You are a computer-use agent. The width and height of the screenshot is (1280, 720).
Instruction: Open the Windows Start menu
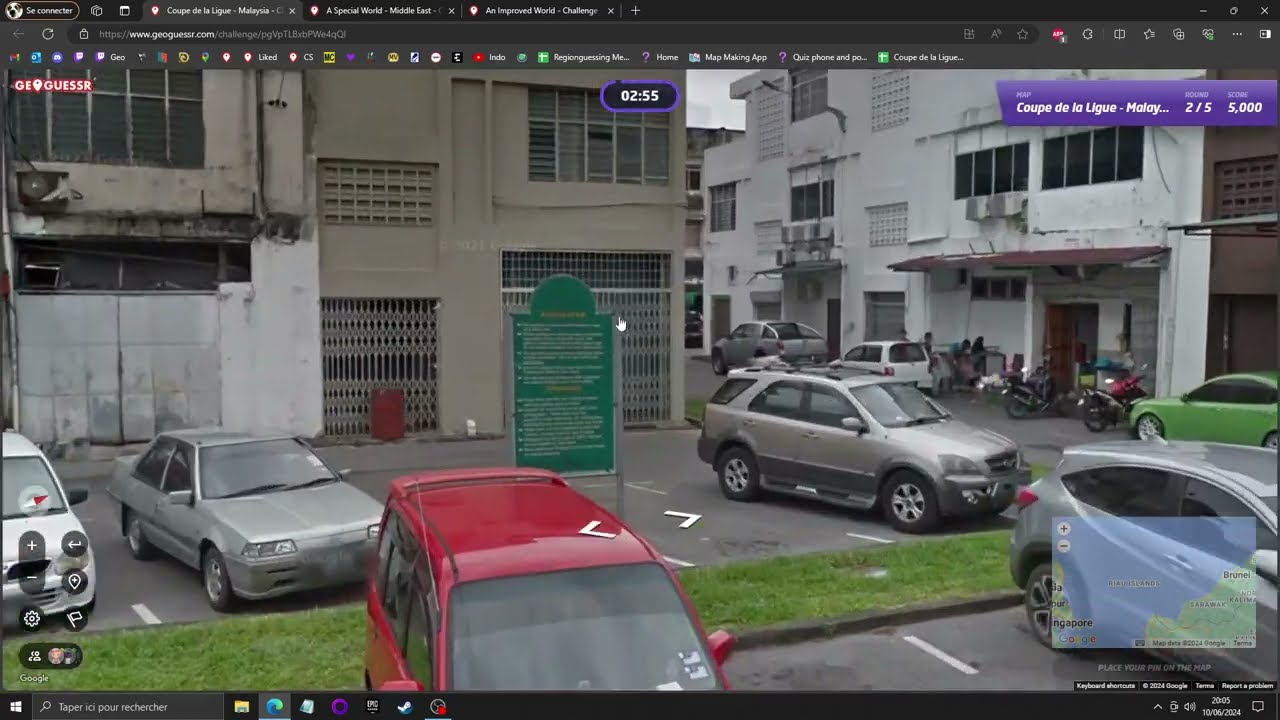click(15, 707)
